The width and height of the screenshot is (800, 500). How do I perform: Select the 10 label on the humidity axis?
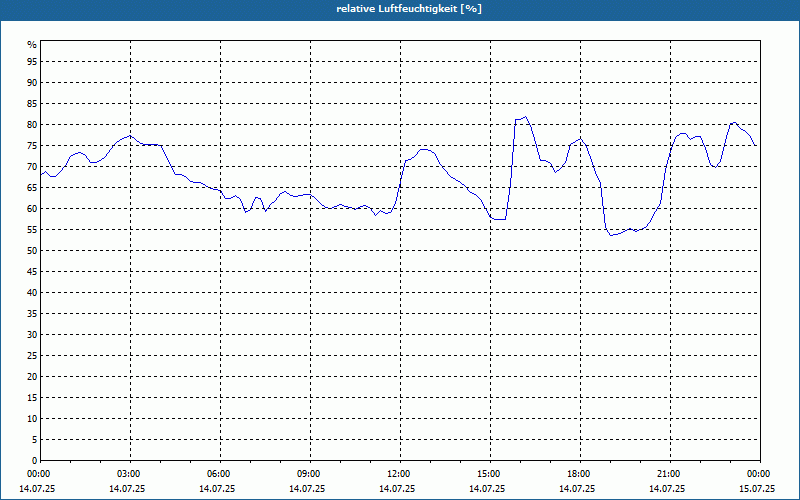(32, 419)
